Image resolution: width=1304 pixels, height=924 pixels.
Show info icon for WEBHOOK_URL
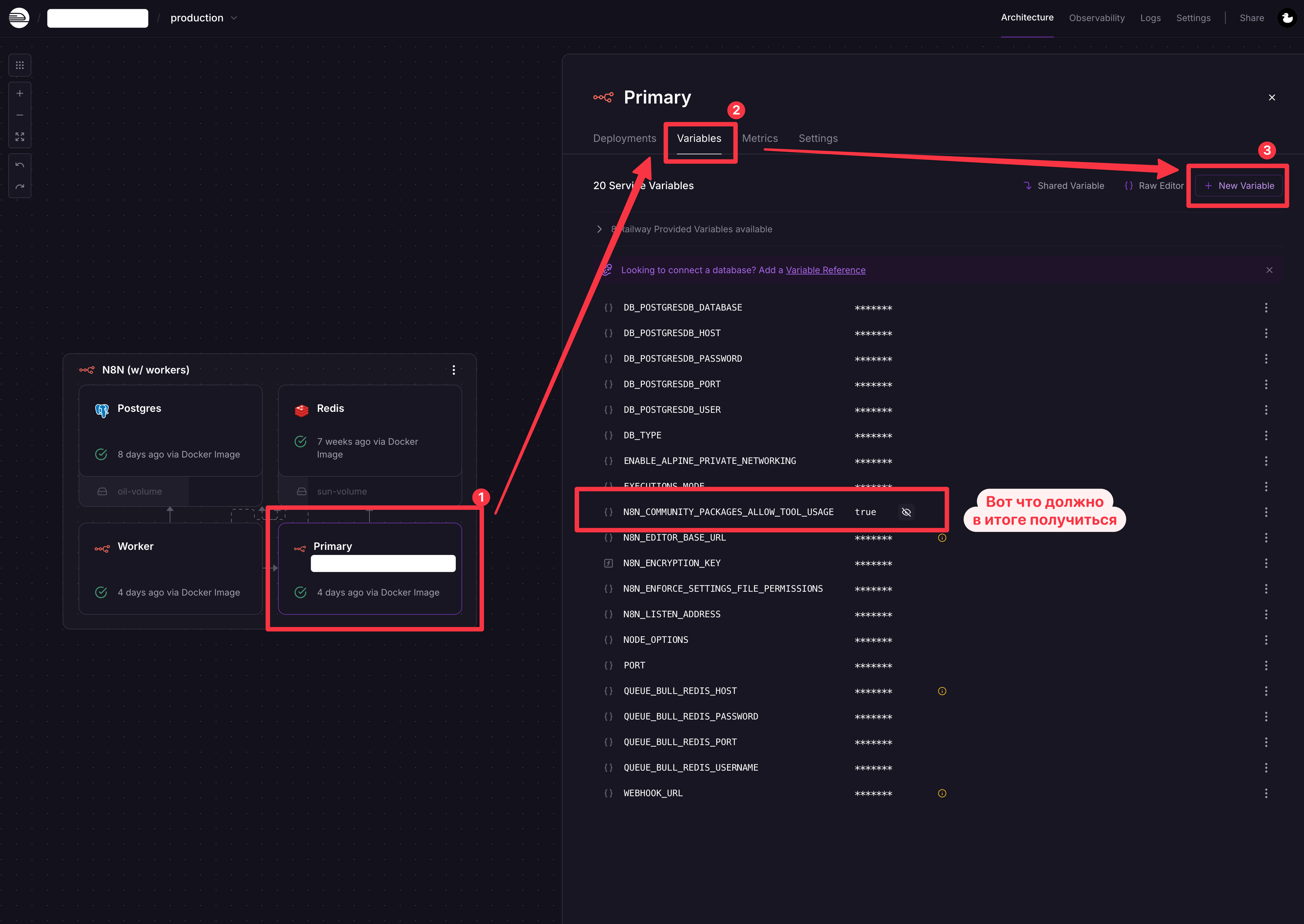click(x=942, y=793)
